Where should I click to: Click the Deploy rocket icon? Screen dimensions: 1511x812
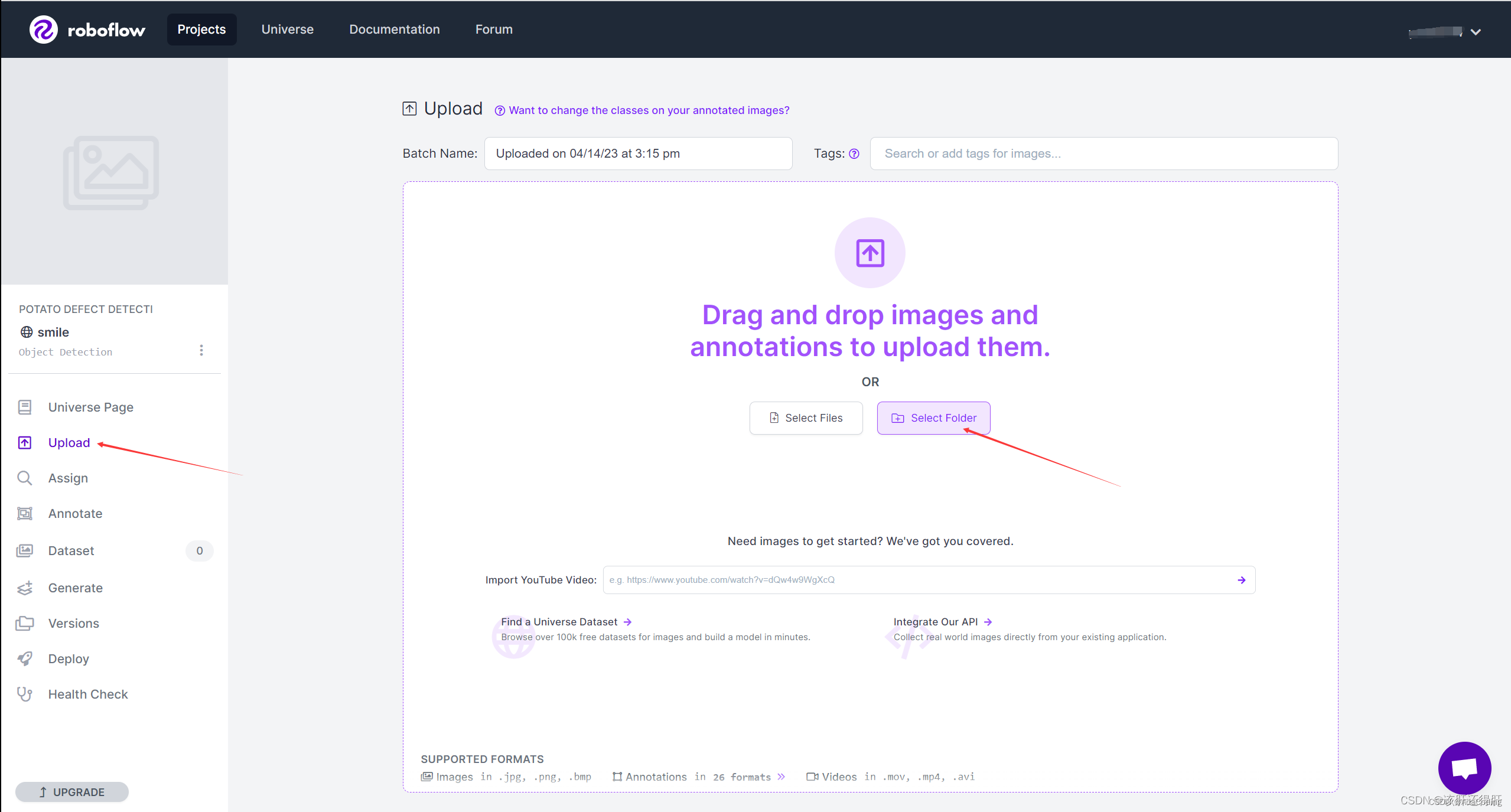click(x=25, y=658)
